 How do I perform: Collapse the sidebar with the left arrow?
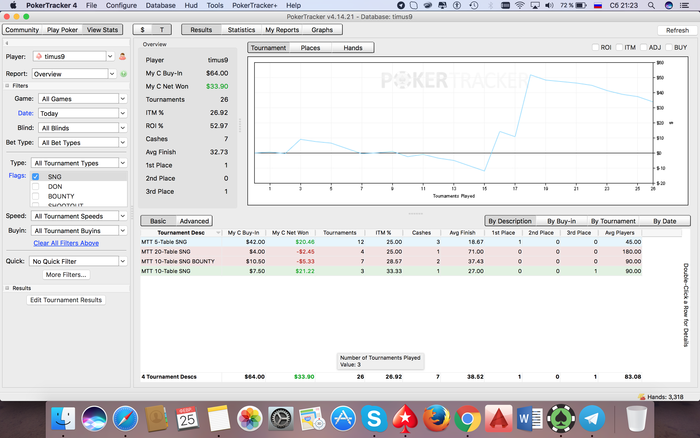(x=7, y=43)
